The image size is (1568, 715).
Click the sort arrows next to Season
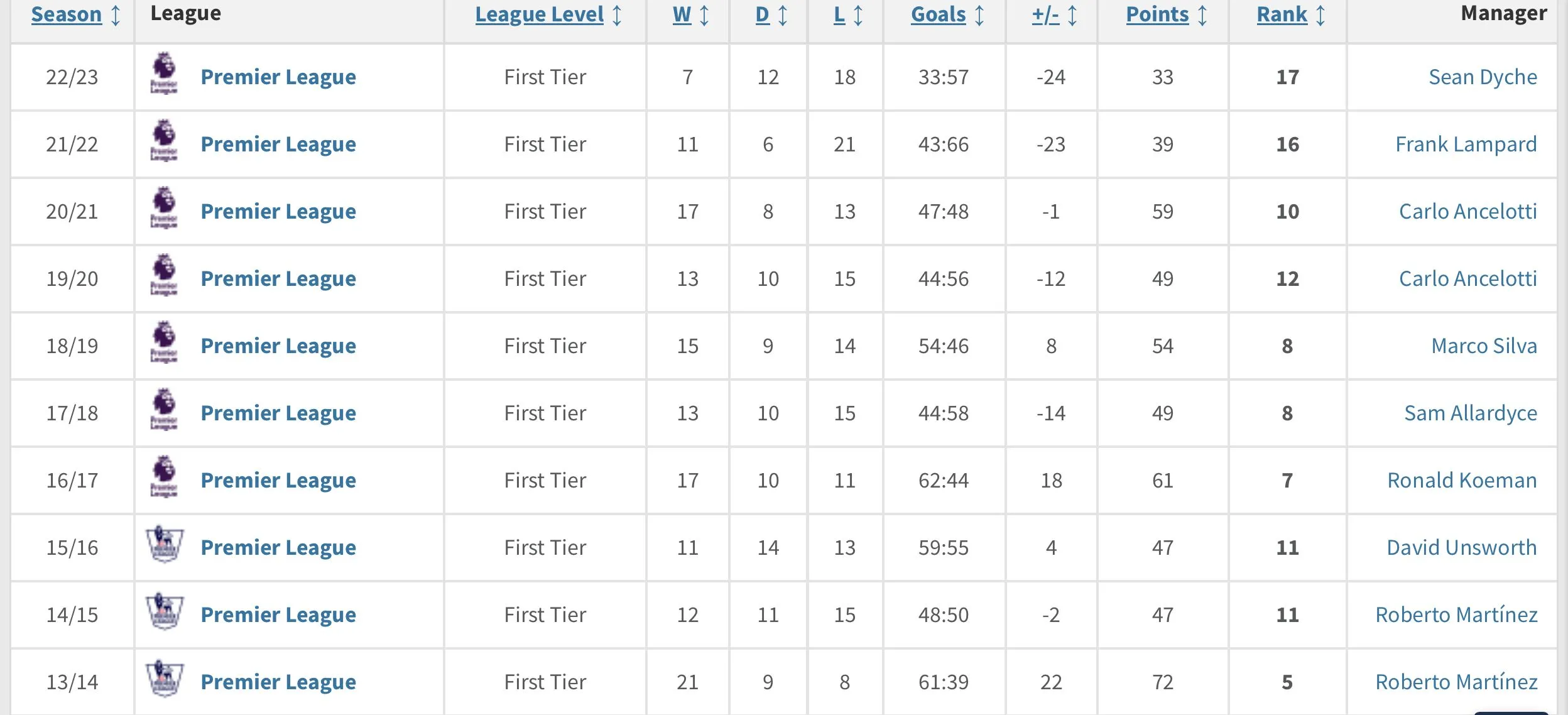pos(116,14)
